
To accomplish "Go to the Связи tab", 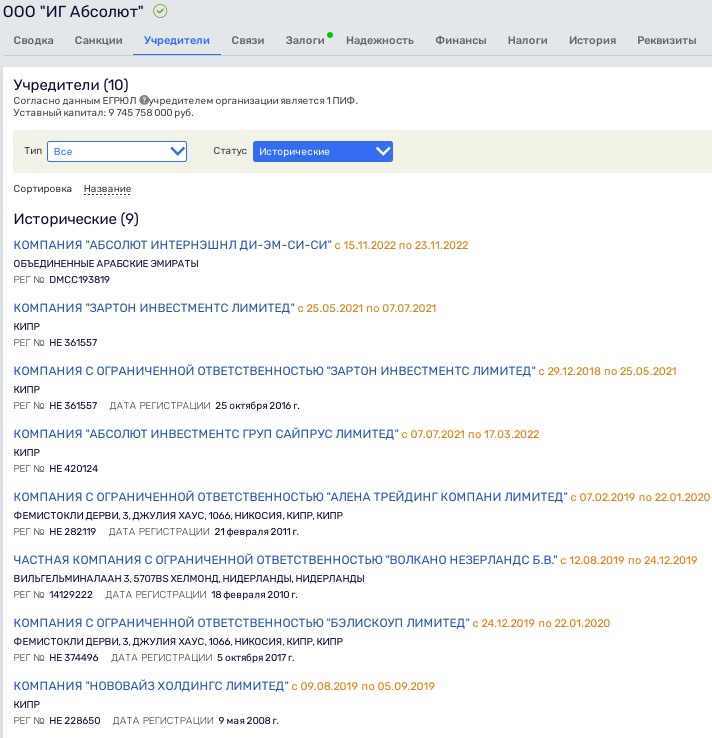I will tap(248, 40).
